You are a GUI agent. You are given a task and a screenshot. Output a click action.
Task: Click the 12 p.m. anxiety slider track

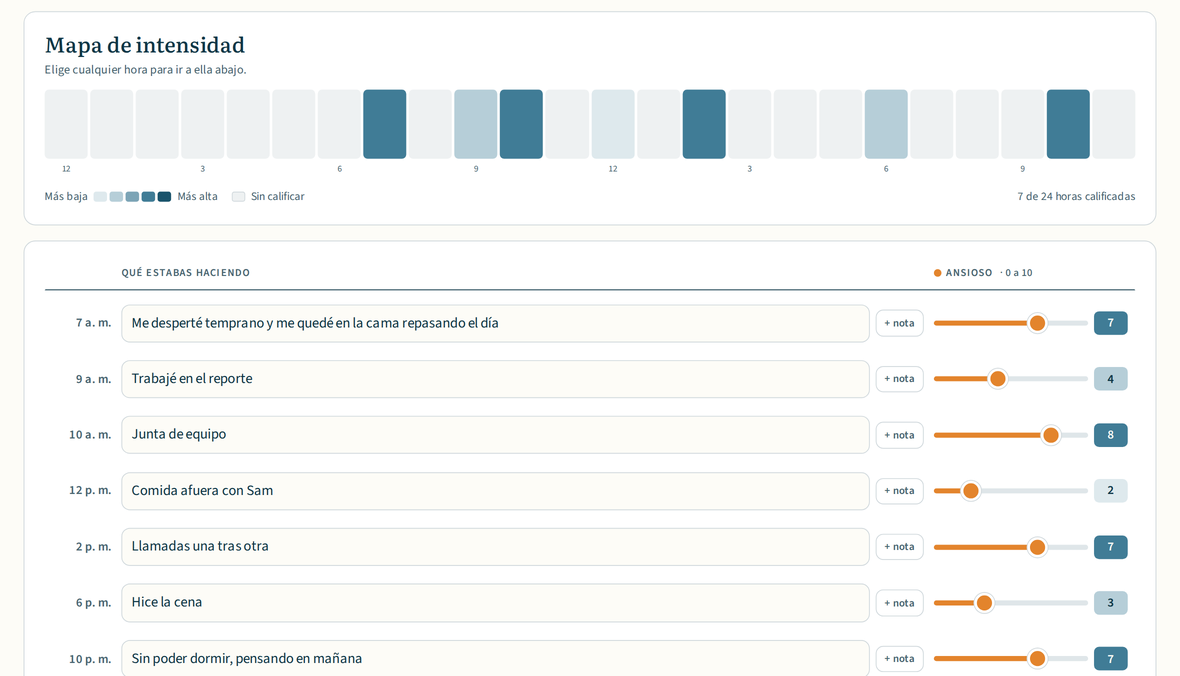click(x=1011, y=491)
